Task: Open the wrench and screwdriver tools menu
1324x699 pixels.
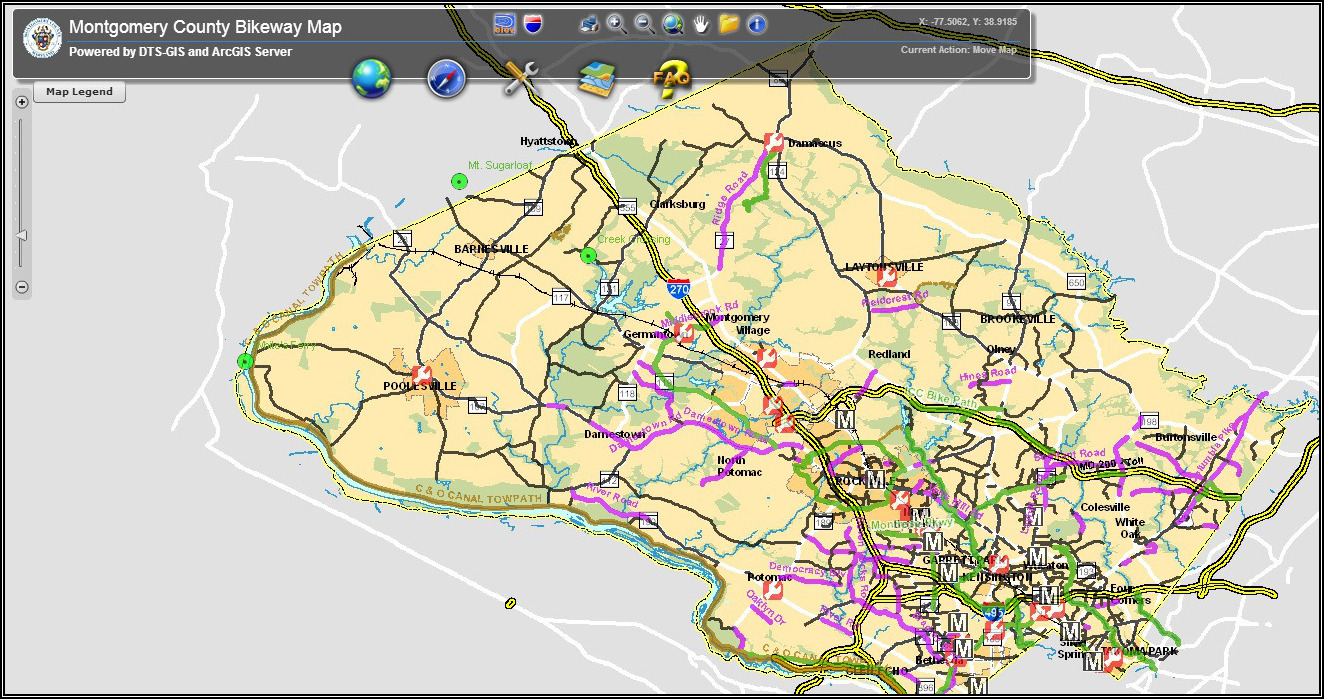Action: pos(521,78)
